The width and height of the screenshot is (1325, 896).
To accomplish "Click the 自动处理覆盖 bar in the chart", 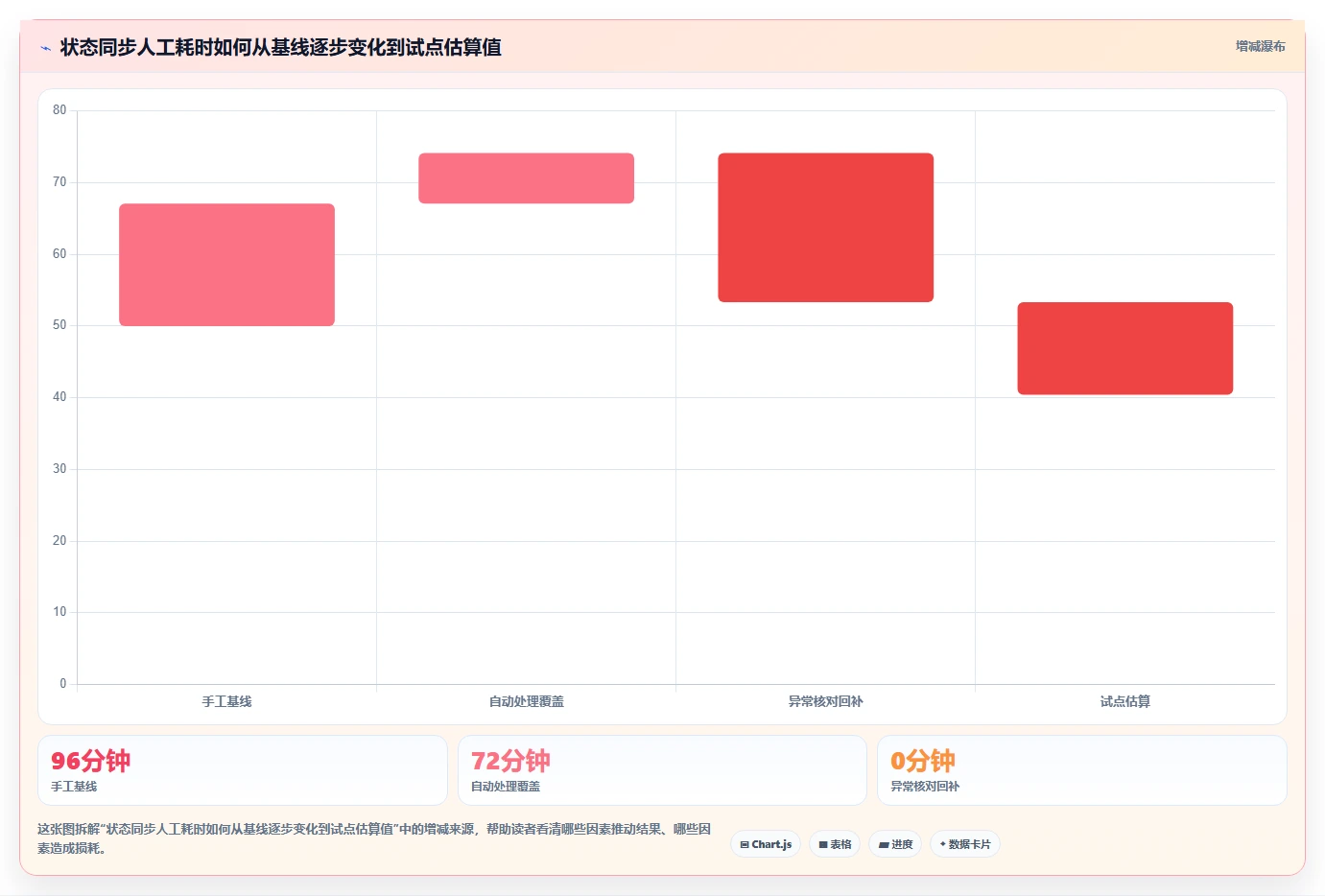I will point(526,178).
